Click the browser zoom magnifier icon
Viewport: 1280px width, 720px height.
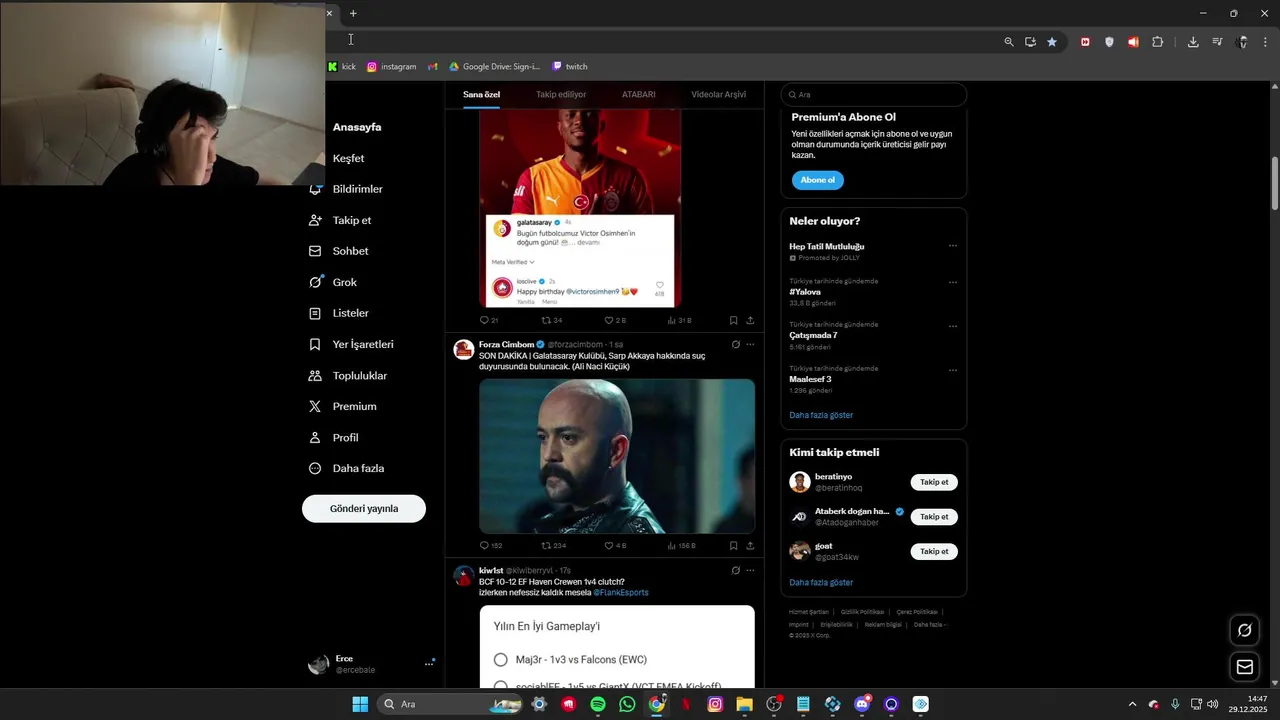tap(1009, 41)
